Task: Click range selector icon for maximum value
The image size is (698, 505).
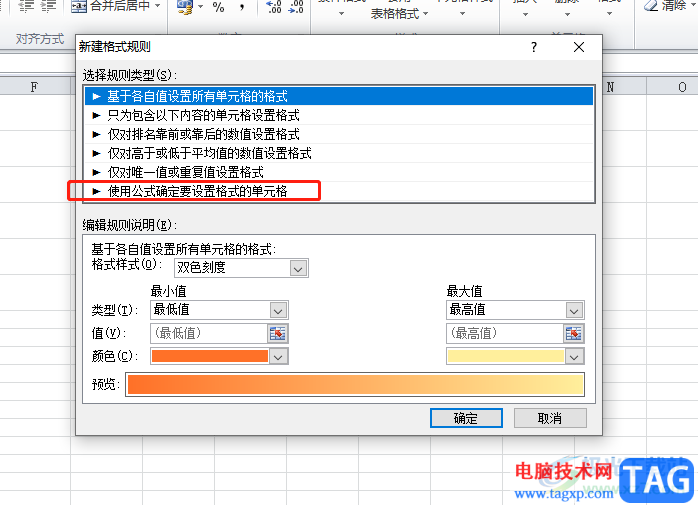Action: pyautogui.click(x=574, y=334)
